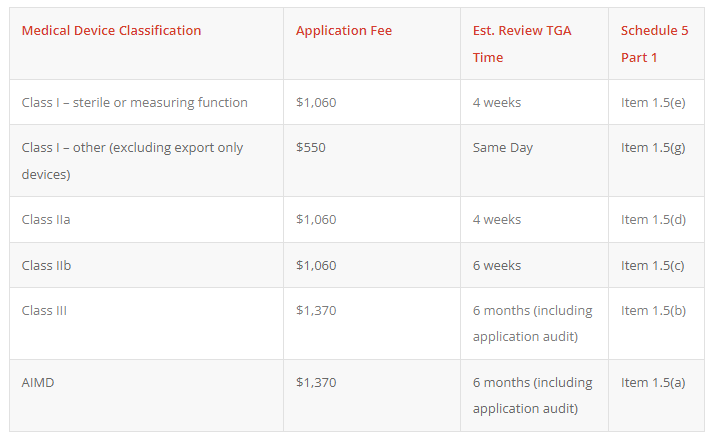Select Item 1.5(e) cell
The image size is (714, 442).
[x=653, y=103]
